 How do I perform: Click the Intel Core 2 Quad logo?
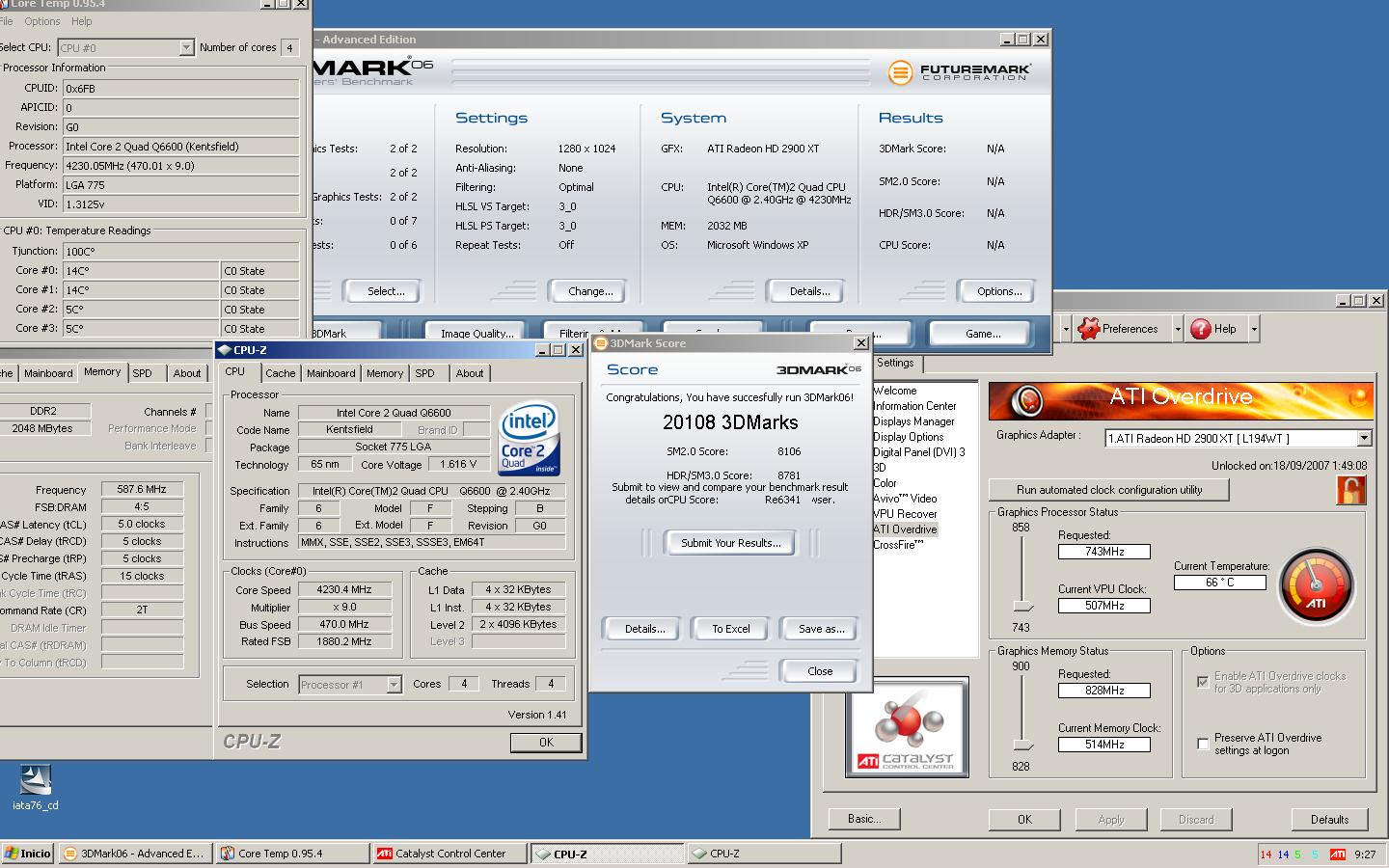point(529,439)
